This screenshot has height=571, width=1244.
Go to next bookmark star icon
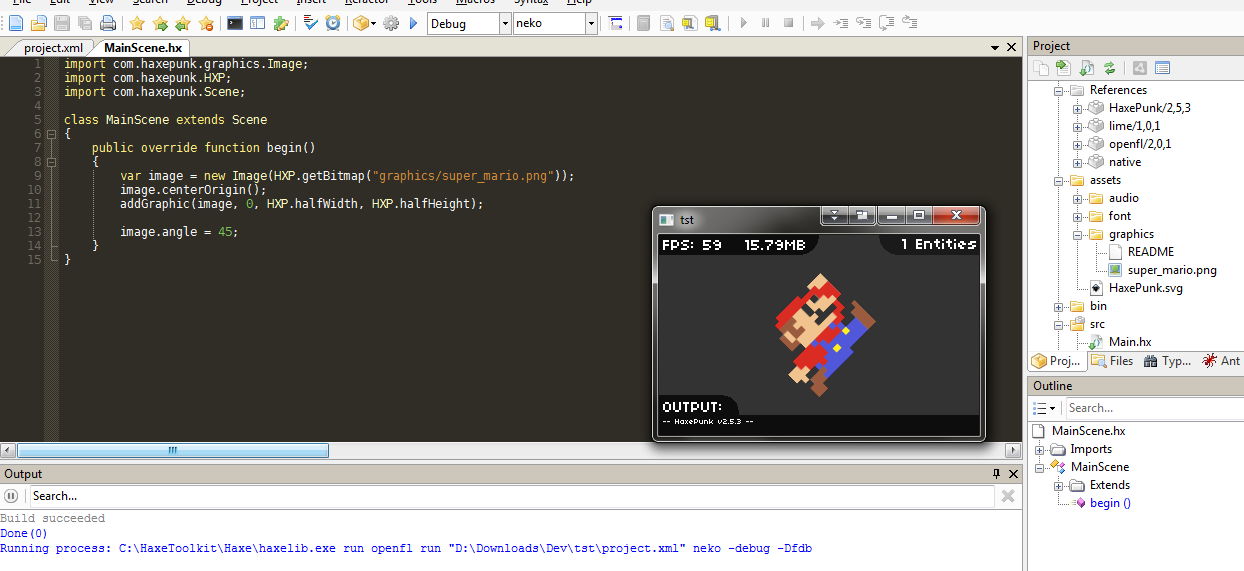[x=160, y=23]
